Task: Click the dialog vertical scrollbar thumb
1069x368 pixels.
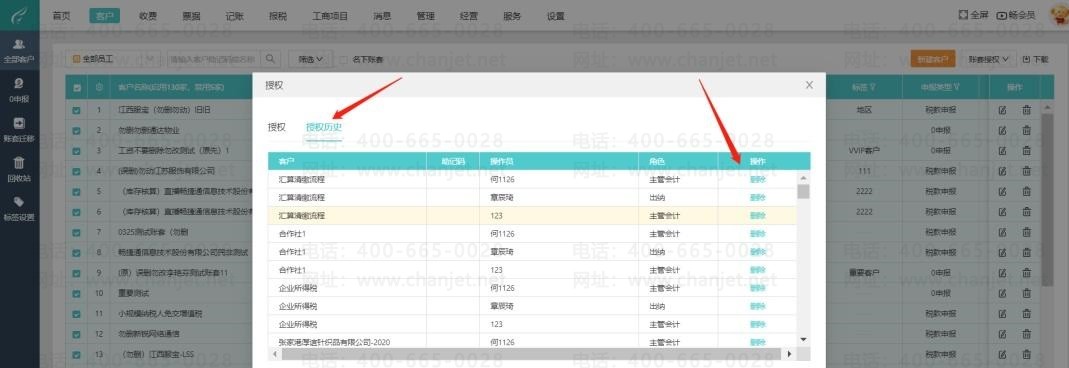Action: coord(803,191)
